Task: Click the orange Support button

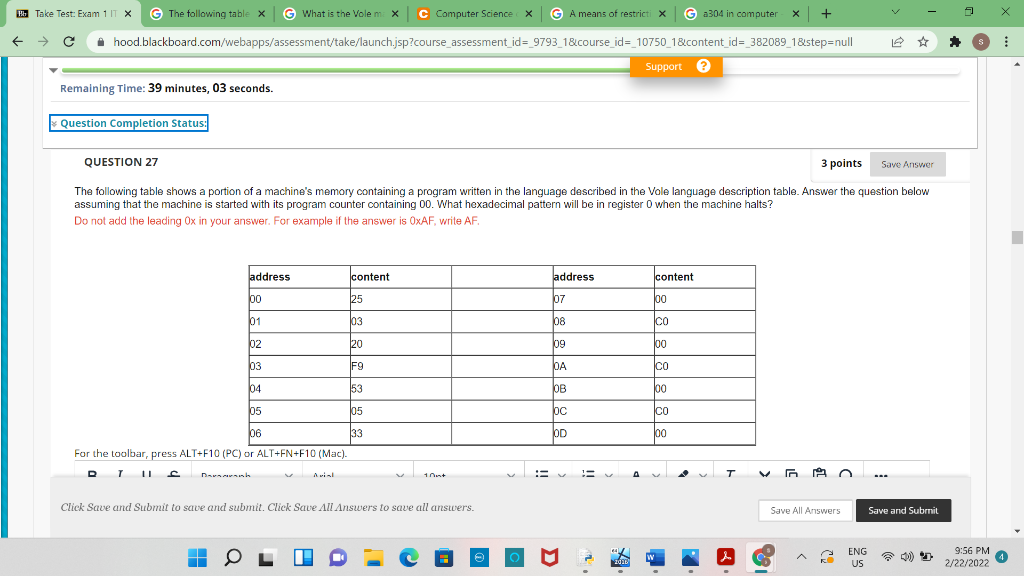Action: (x=676, y=67)
